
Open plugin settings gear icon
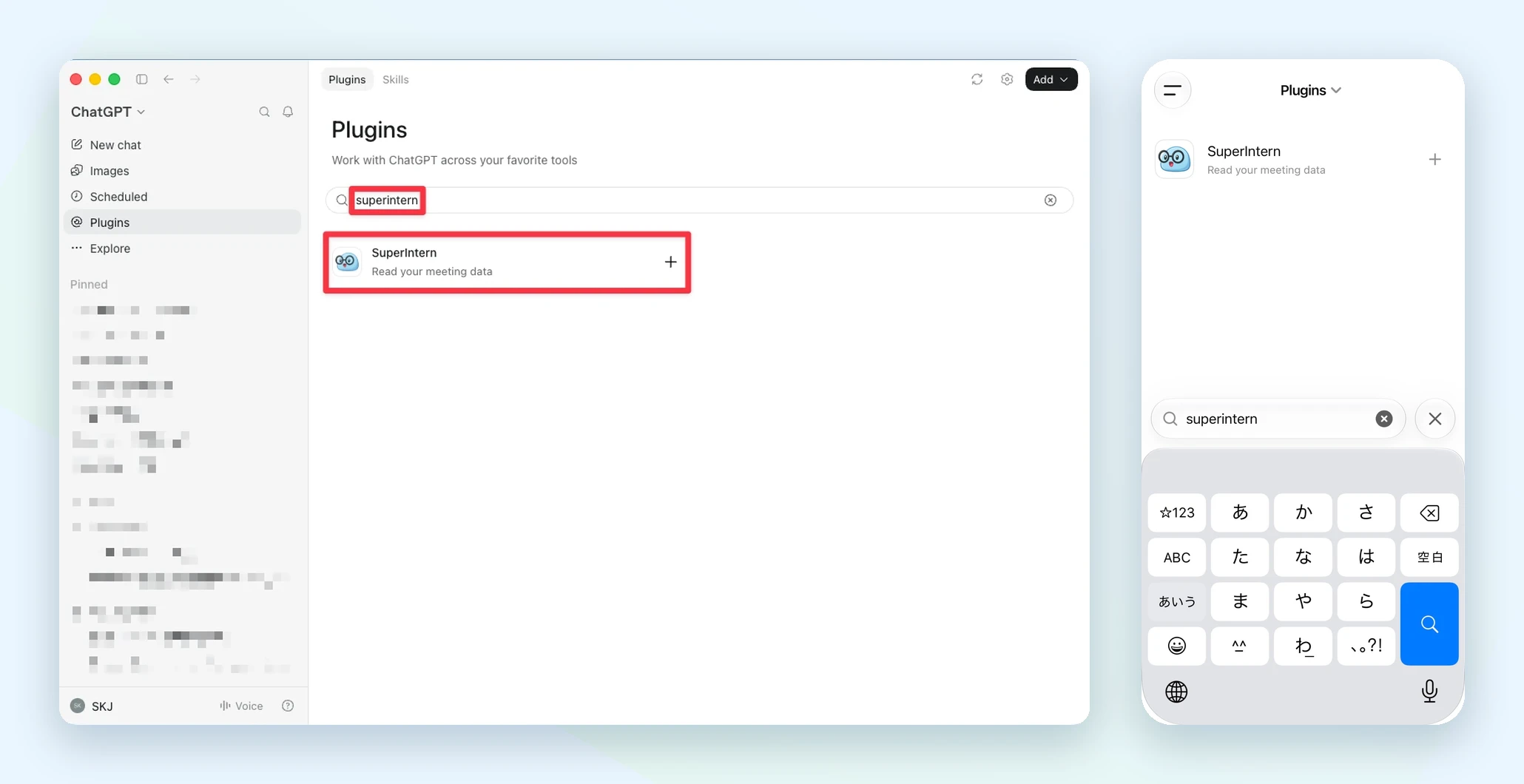tap(1007, 79)
